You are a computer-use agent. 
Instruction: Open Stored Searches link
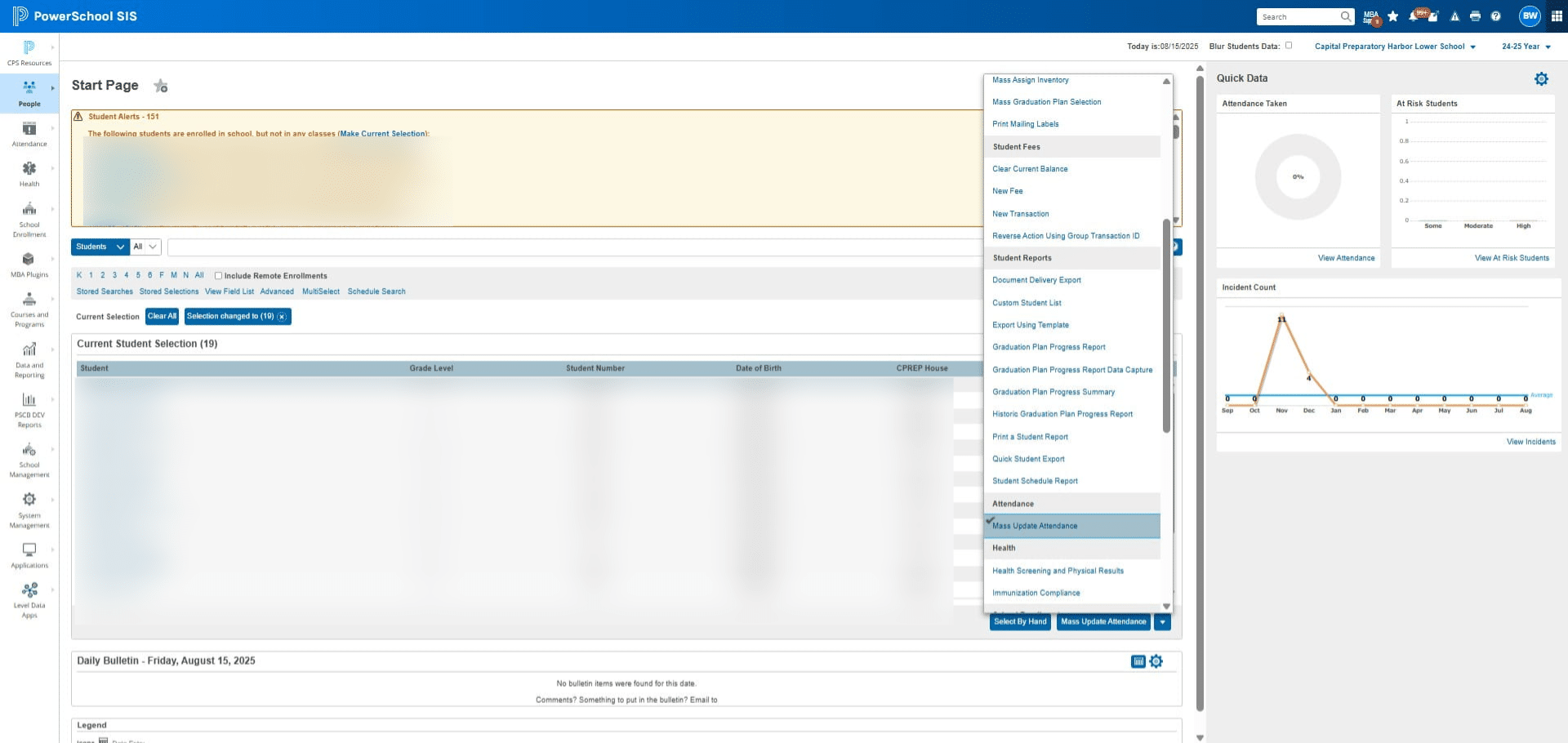(105, 291)
